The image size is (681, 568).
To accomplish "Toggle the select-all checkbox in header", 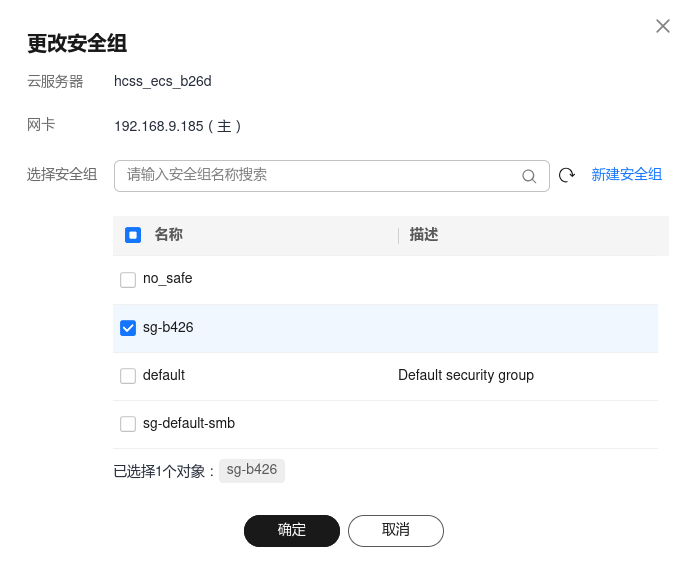I will click(133, 235).
